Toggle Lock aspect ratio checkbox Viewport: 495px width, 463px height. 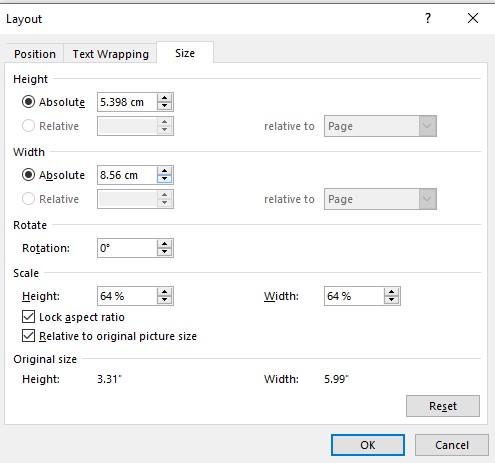pos(28,317)
